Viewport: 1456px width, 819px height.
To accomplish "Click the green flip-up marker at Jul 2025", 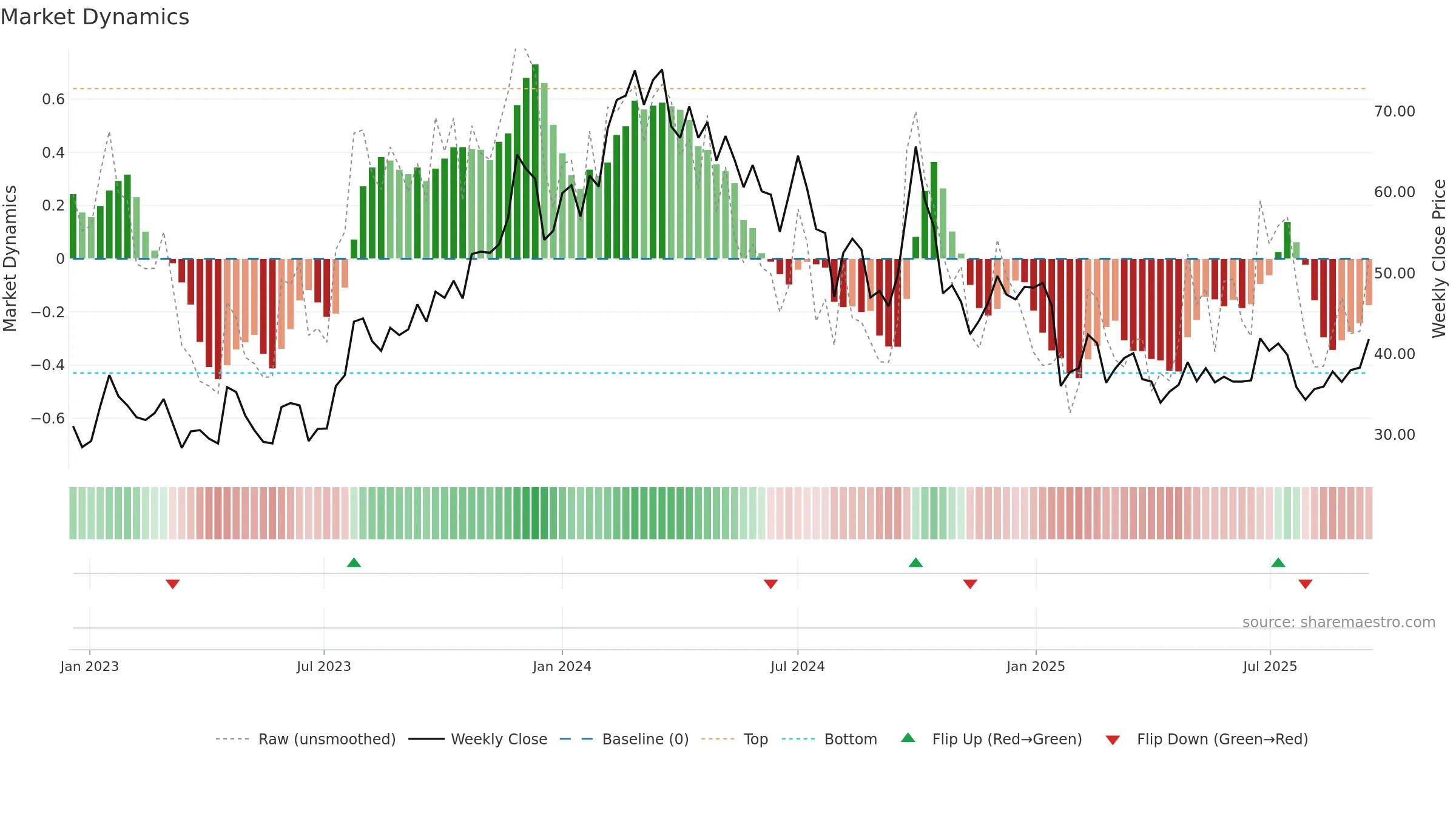I will (x=1278, y=562).
